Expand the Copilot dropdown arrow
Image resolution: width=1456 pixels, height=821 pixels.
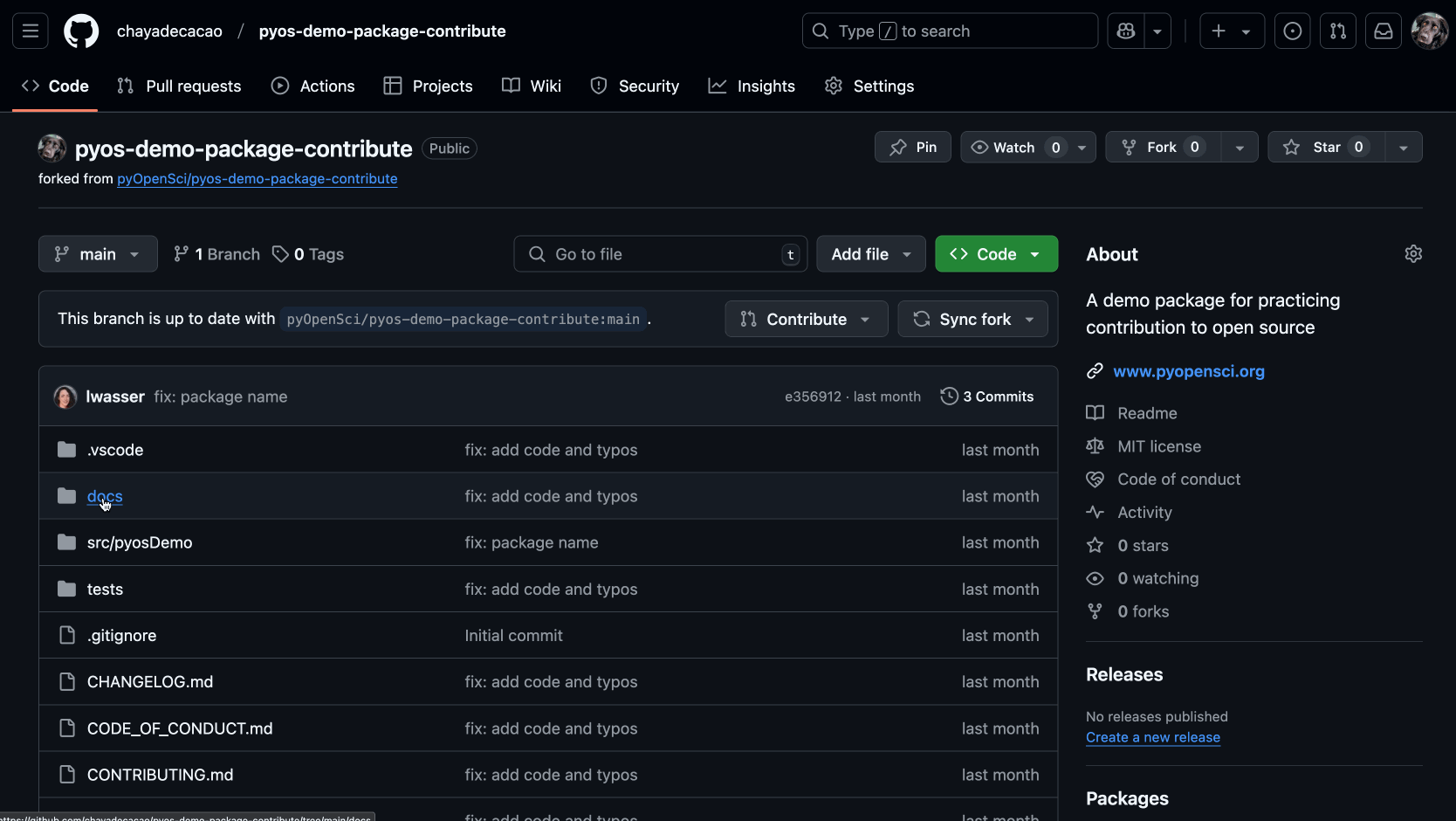click(1157, 31)
